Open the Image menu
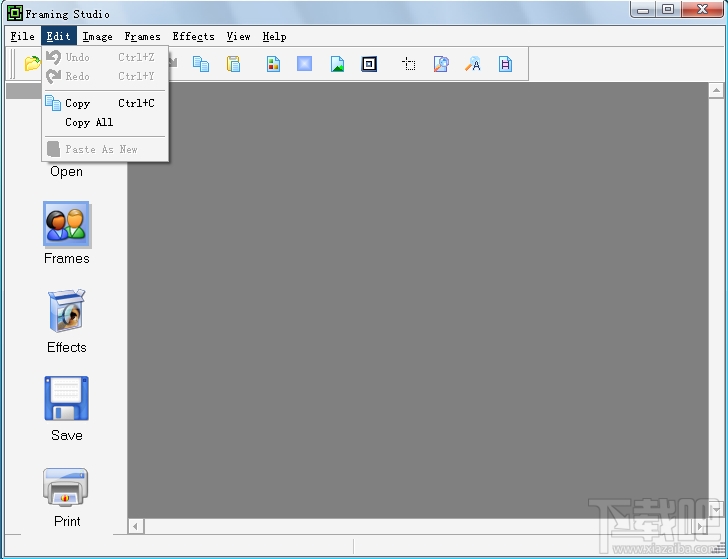Screen dimensions: 728x559 click(98, 36)
